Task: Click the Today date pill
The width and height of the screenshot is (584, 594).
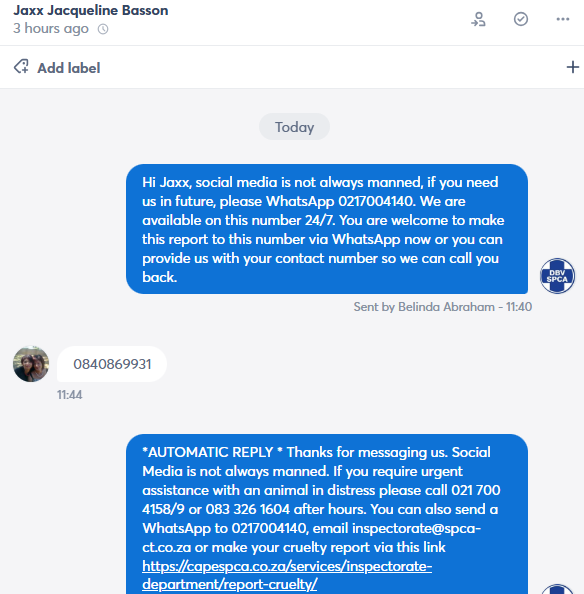Action: [x=294, y=127]
